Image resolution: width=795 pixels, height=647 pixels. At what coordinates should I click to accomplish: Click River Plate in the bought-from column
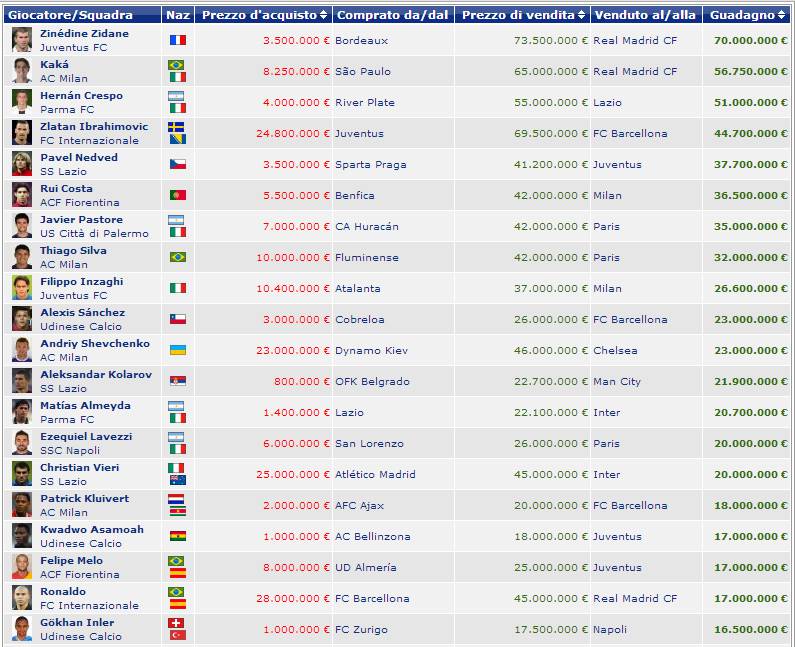tap(365, 102)
